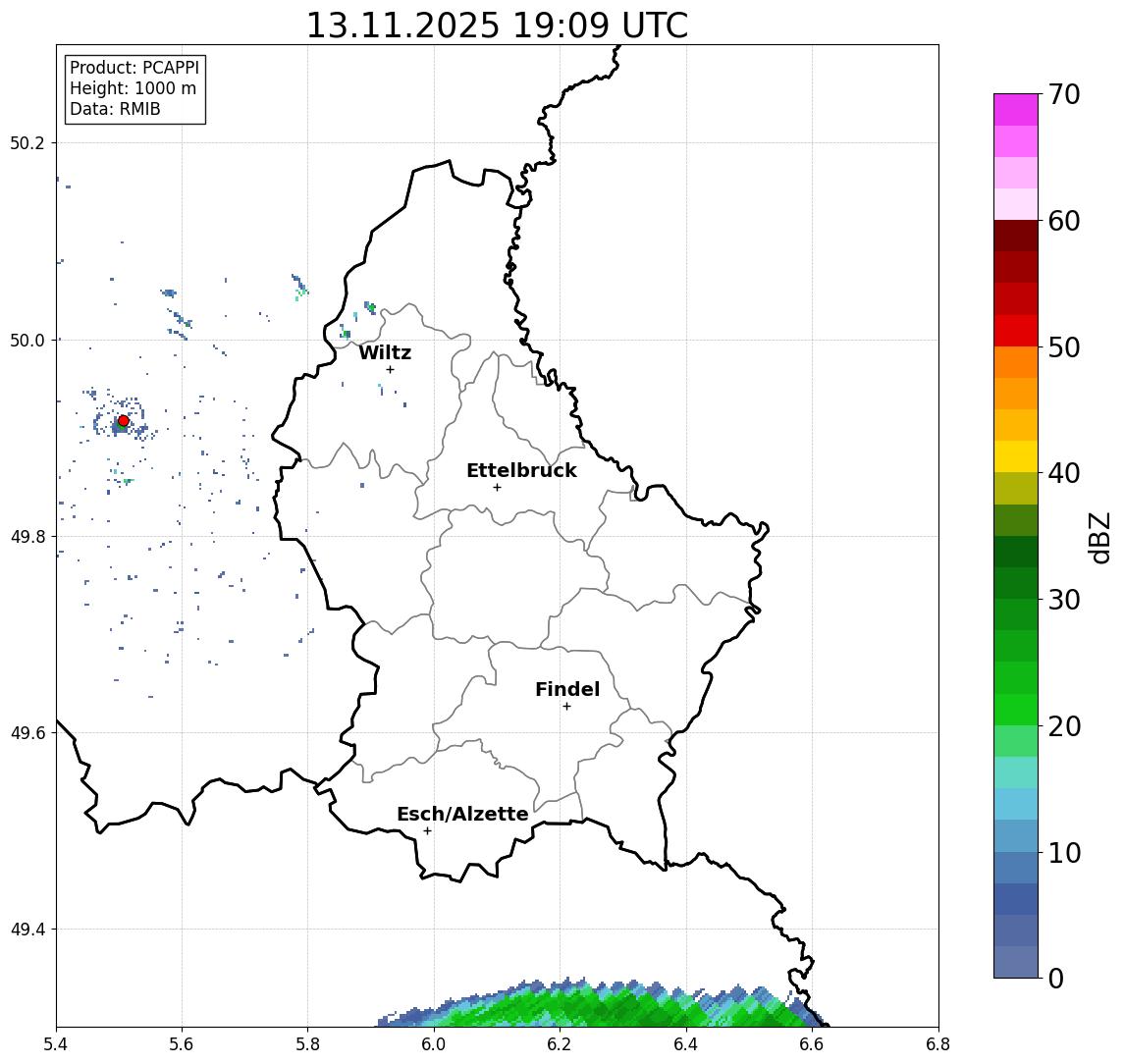Click the longitude tick label 5.8
The image size is (1124, 1064).
307,1044
